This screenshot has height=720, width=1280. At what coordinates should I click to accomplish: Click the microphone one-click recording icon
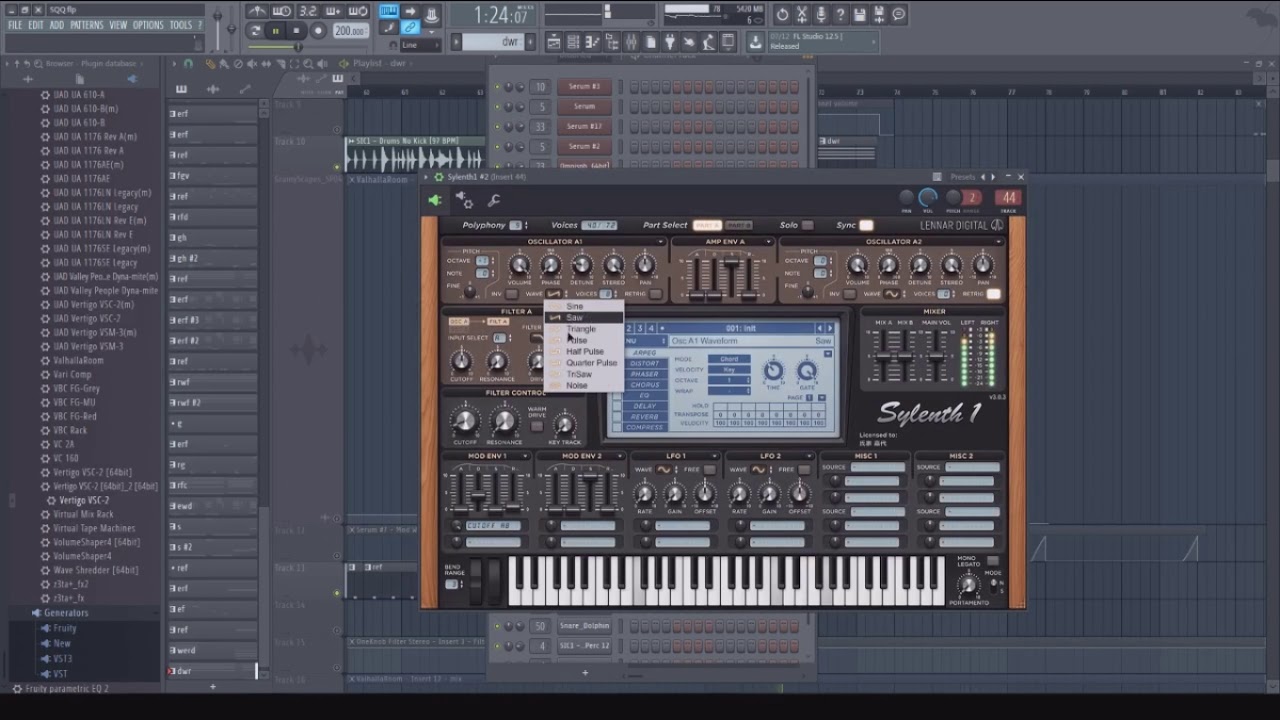point(821,14)
